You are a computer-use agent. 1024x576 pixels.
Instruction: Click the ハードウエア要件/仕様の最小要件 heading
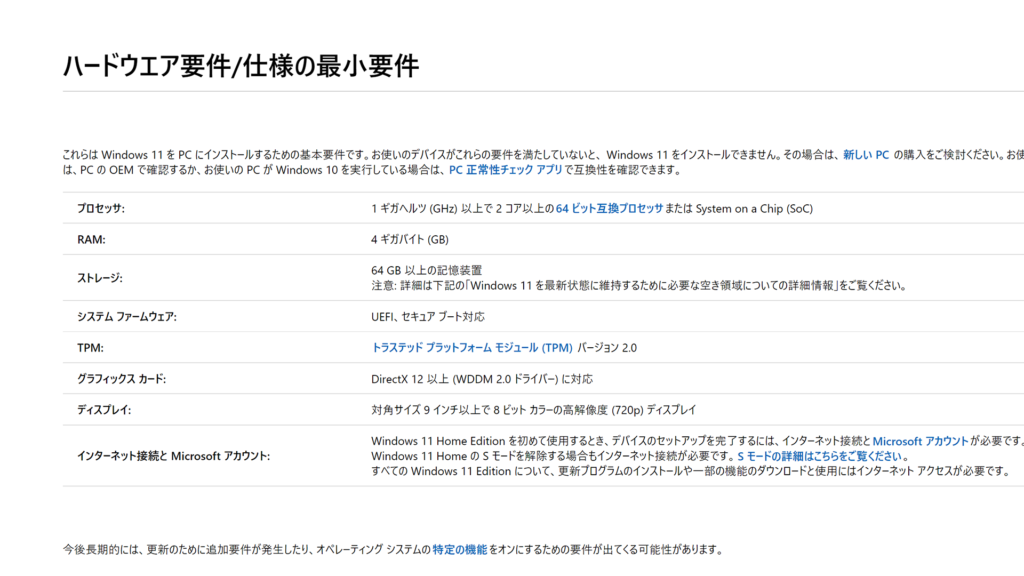point(241,66)
